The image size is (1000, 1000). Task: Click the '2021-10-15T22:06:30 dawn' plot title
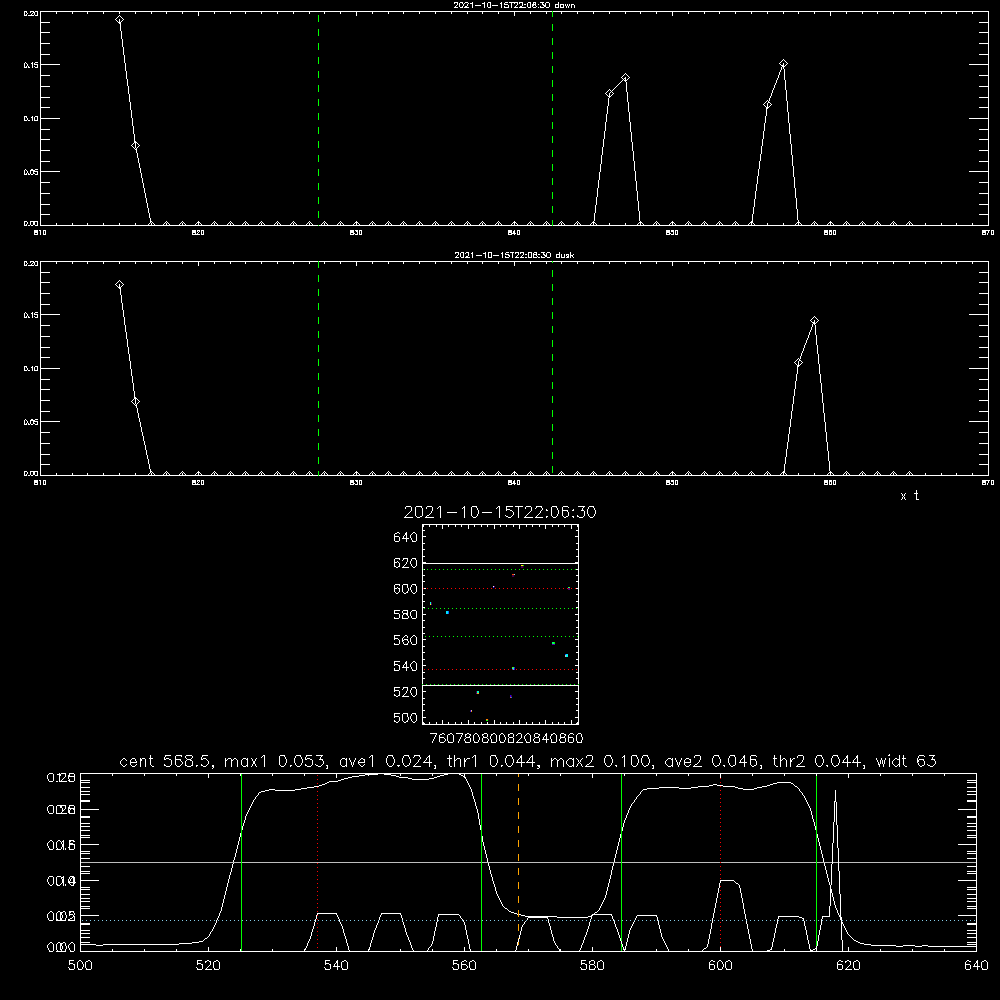[x=514, y=5]
